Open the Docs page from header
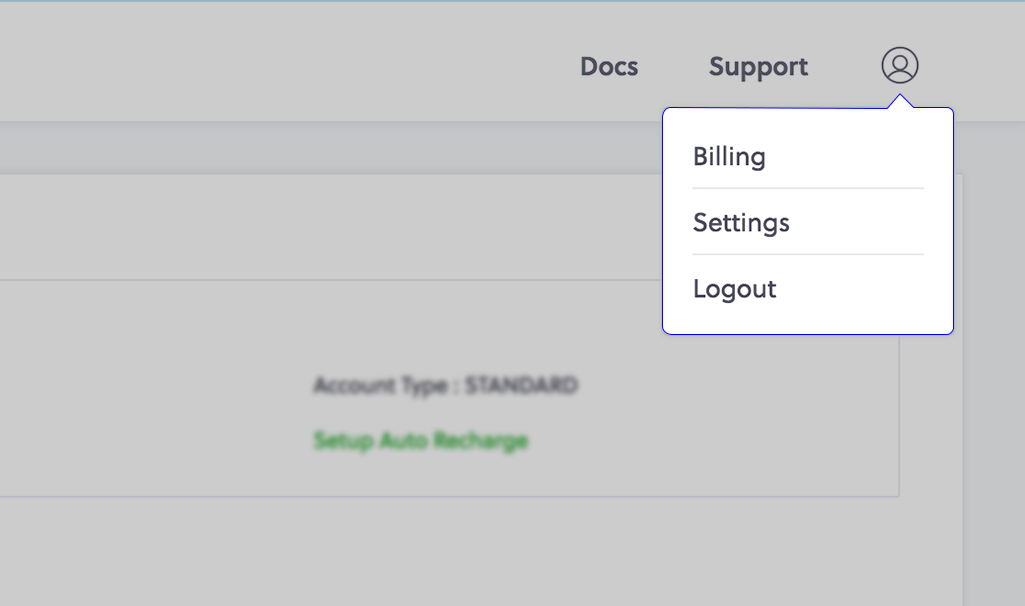The image size is (1025, 606). click(x=609, y=67)
